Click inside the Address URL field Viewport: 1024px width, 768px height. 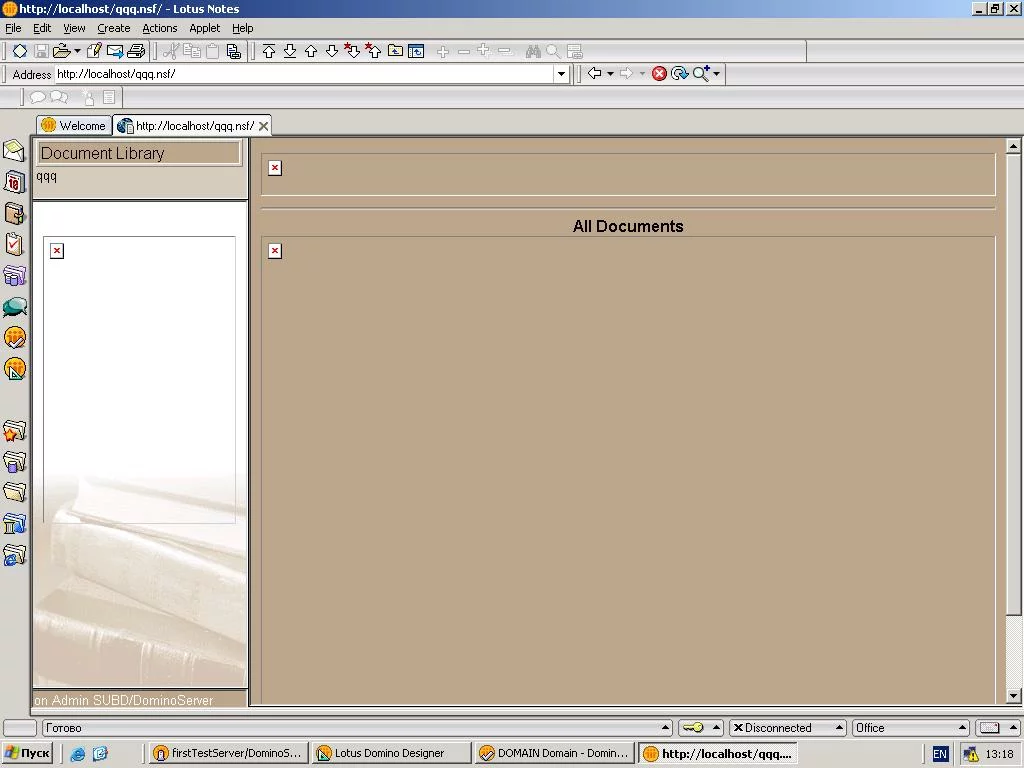pos(300,74)
